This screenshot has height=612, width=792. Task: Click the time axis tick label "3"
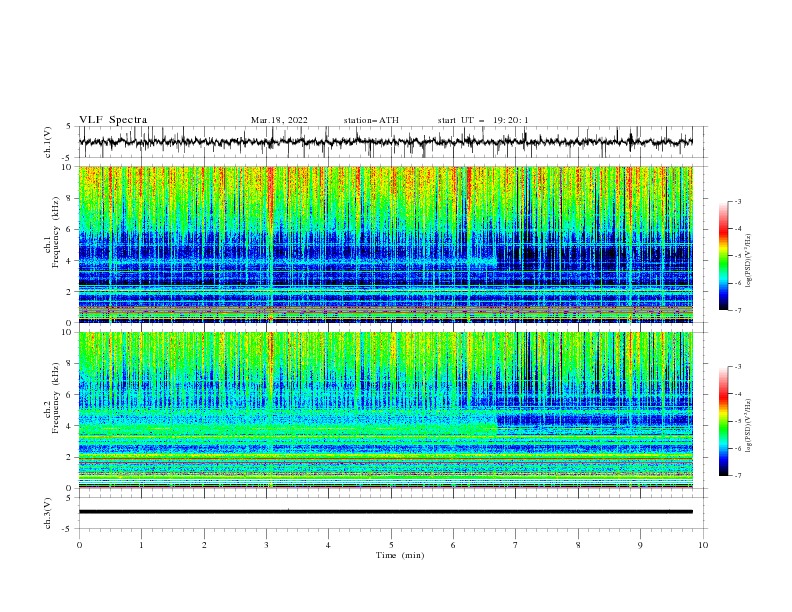coord(266,545)
